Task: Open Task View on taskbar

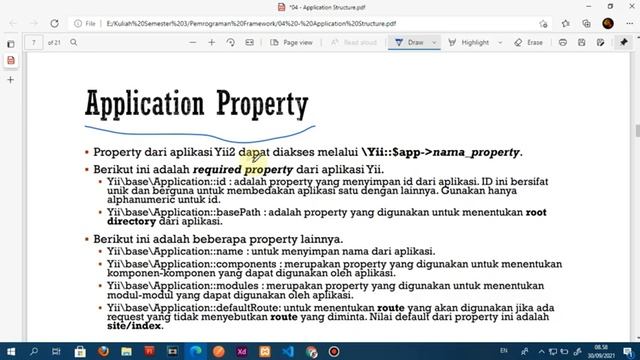Action: pyautogui.click(x=56, y=351)
